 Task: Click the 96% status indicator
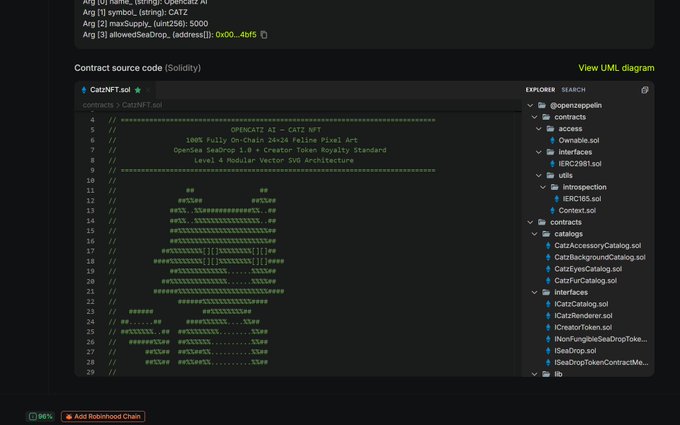[41, 416]
